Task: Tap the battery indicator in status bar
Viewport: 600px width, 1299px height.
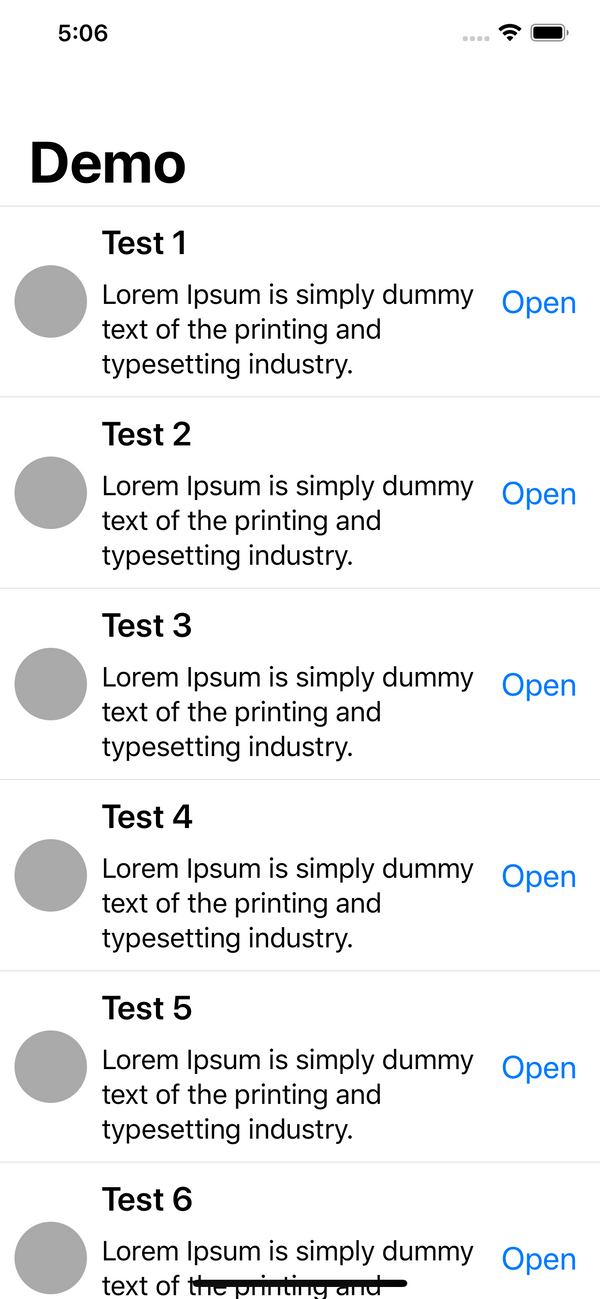Action: [x=550, y=33]
